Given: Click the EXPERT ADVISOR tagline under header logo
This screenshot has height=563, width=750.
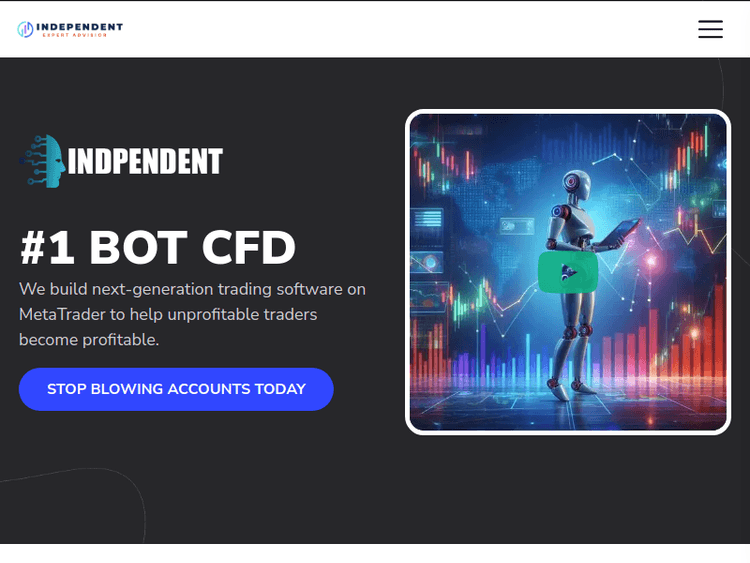Looking at the screenshot, I should (75, 35).
